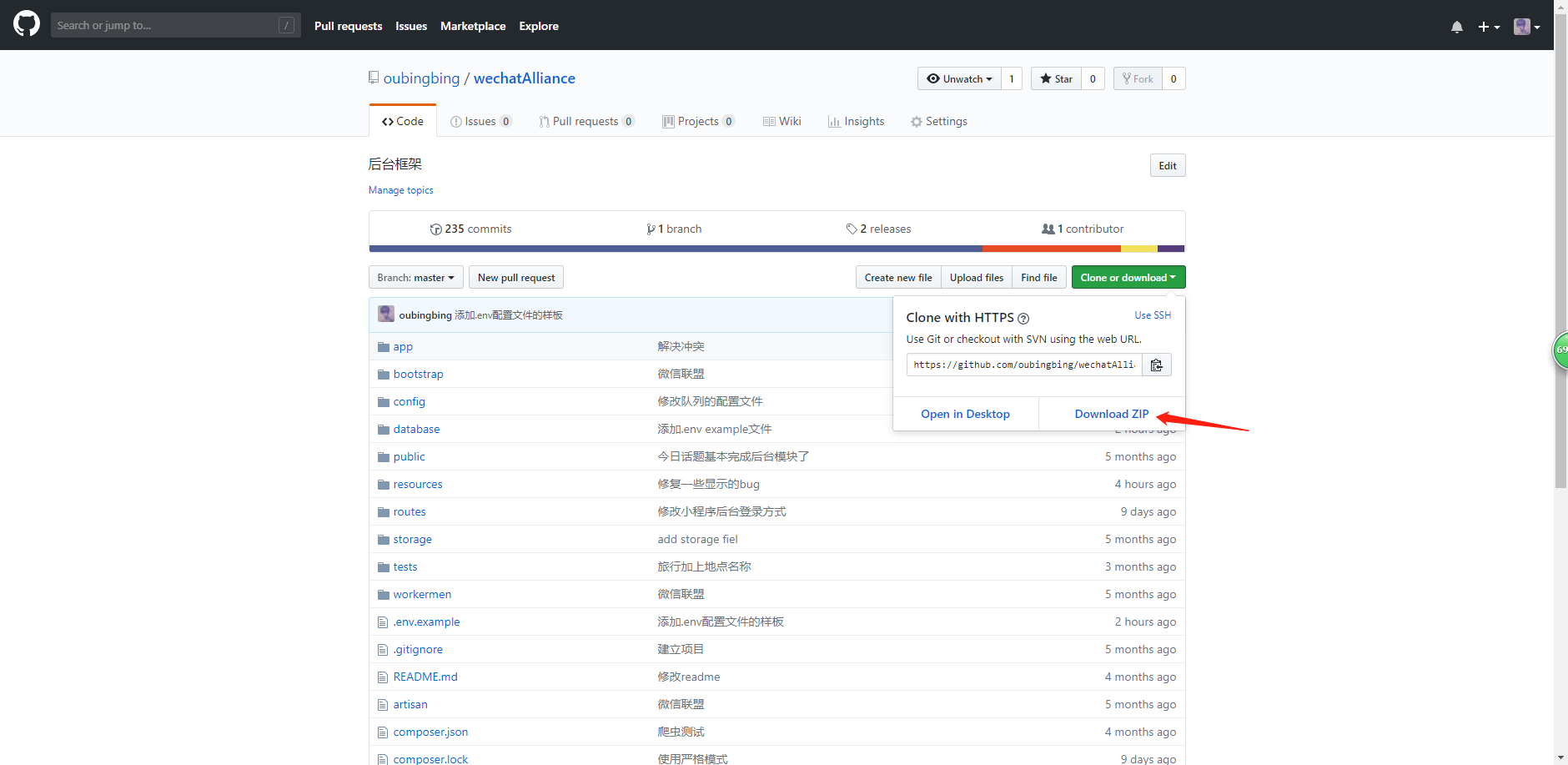Click the routes folder icon
The image size is (1568, 765).
[x=384, y=511]
